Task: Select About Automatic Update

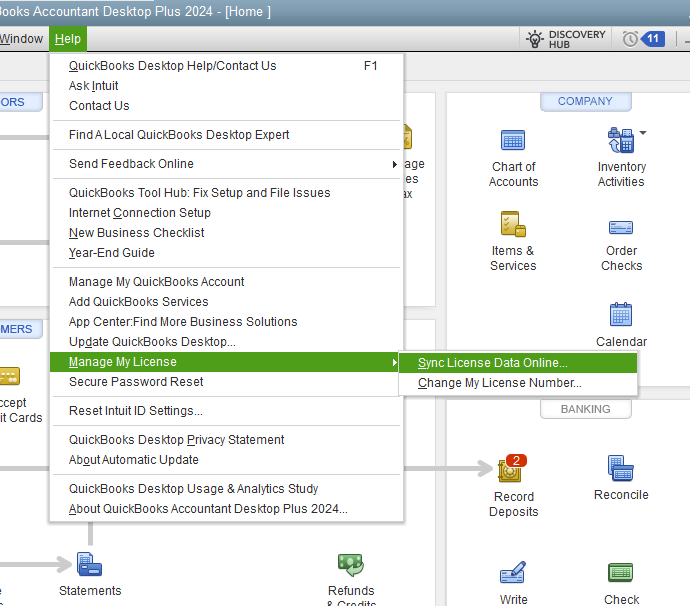Action: pyautogui.click(x=226, y=460)
